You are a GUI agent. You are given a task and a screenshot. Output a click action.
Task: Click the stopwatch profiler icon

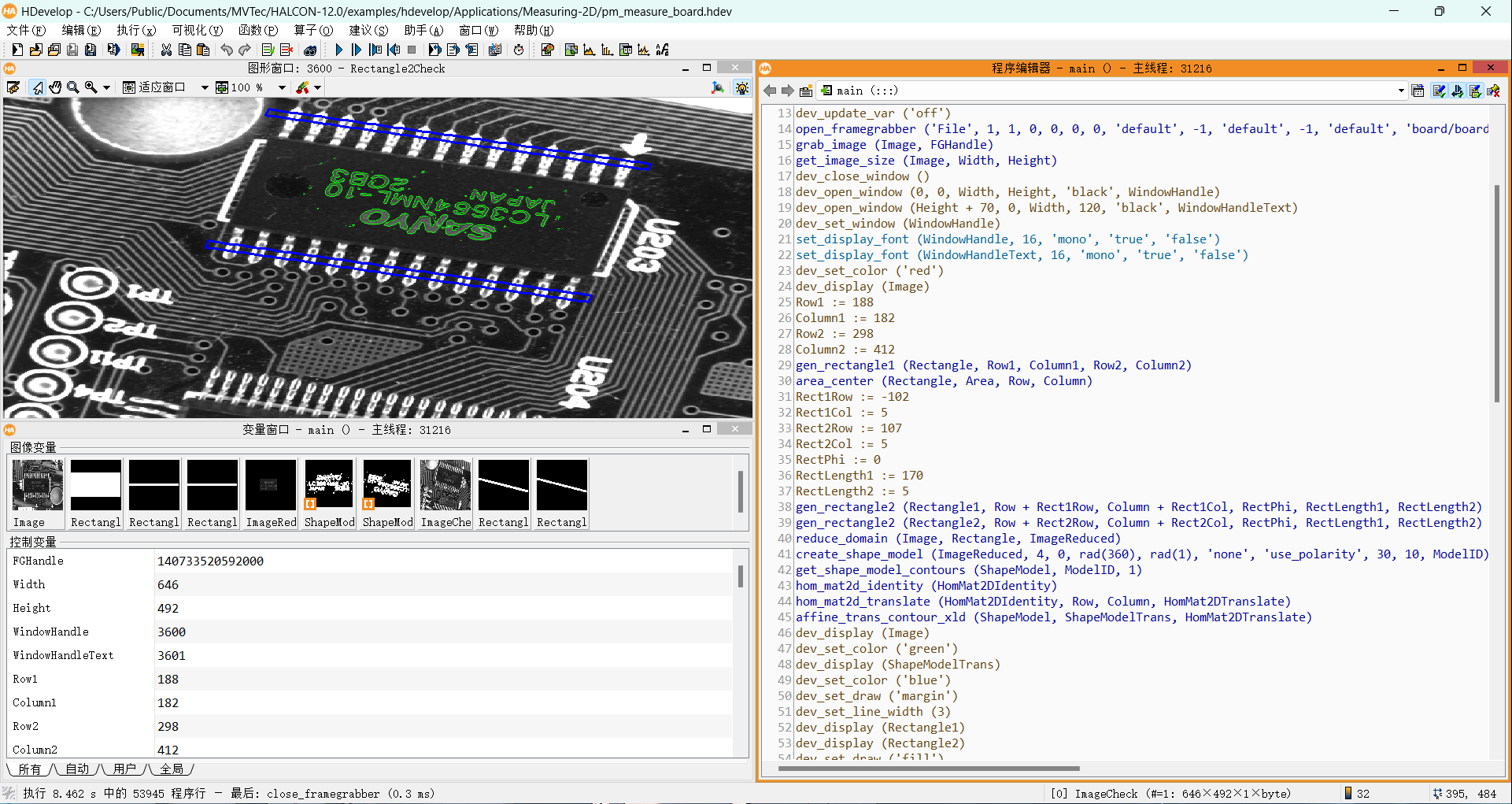[x=519, y=50]
